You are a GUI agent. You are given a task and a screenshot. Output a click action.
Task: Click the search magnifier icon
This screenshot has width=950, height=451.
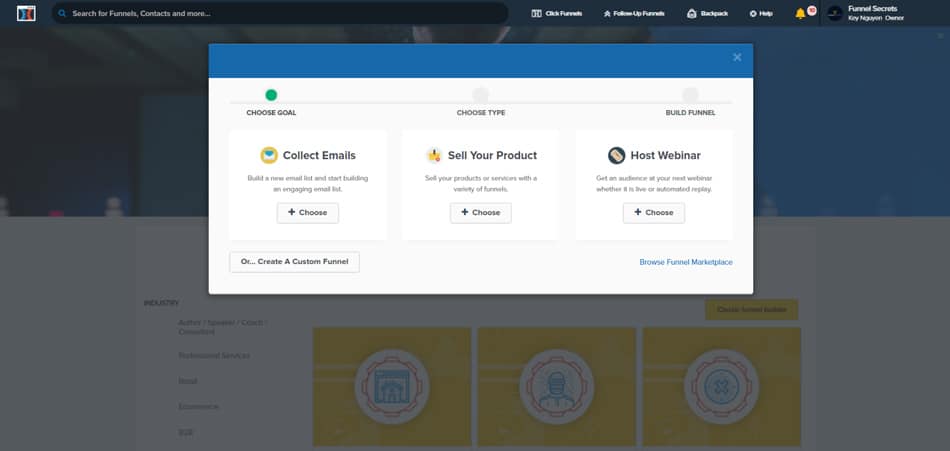(62, 13)
